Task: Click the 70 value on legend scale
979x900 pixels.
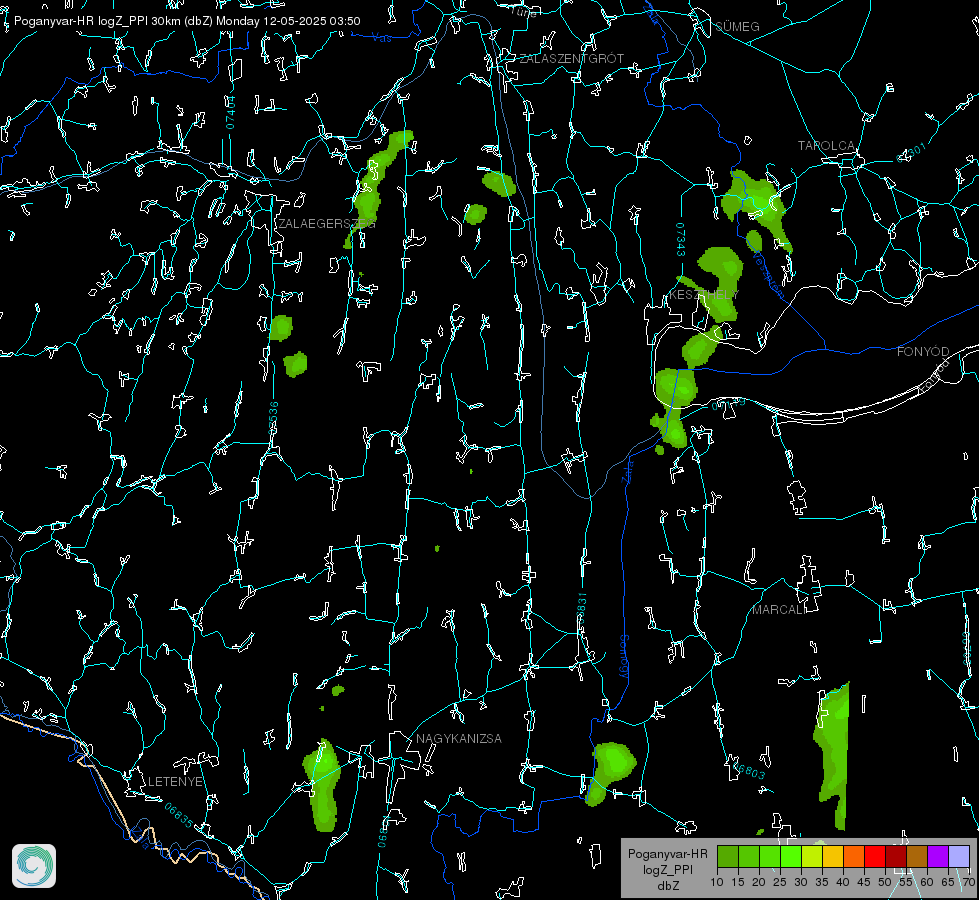Action: (969, 882)
